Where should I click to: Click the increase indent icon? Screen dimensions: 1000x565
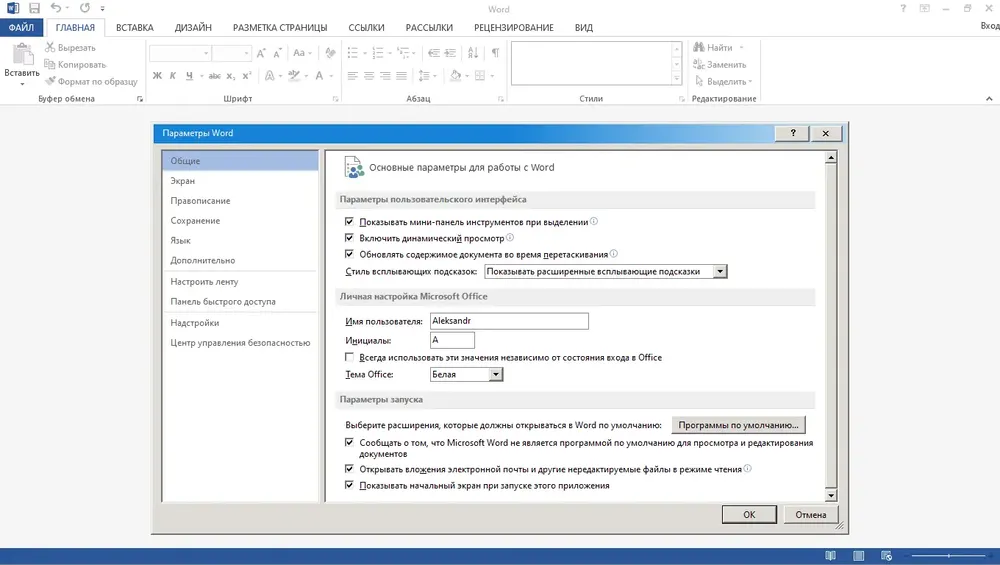pyautogui.click(x=450, y=53)
